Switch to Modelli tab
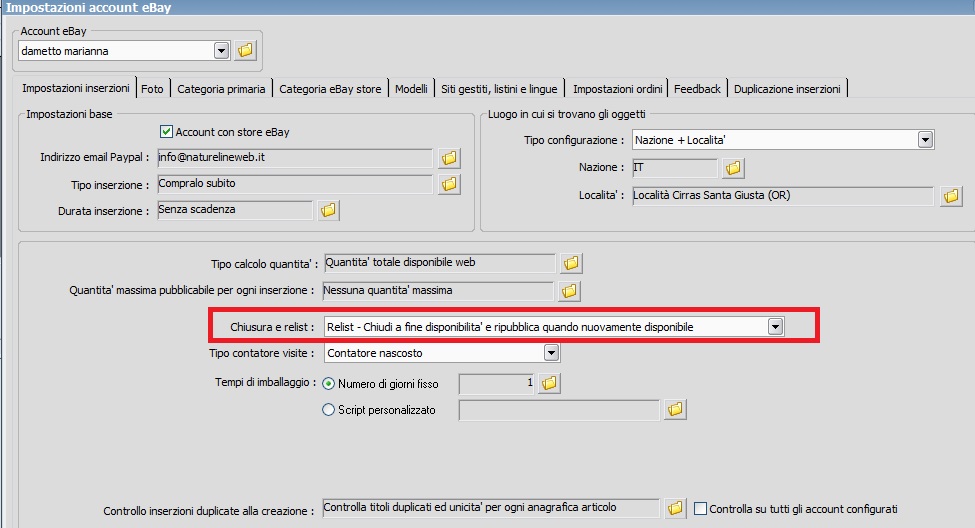This screenshot has height=528, width=975. tap(411, 89)
